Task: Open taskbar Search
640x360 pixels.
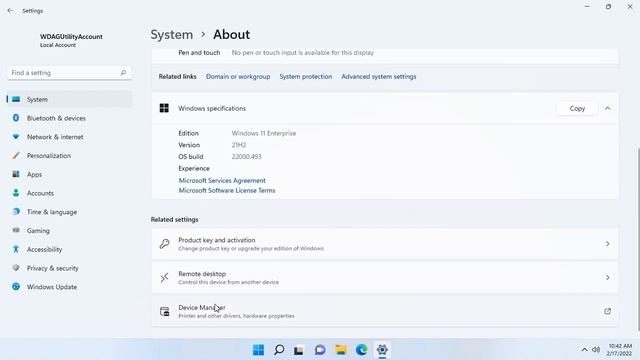Action: pos(279,350)
